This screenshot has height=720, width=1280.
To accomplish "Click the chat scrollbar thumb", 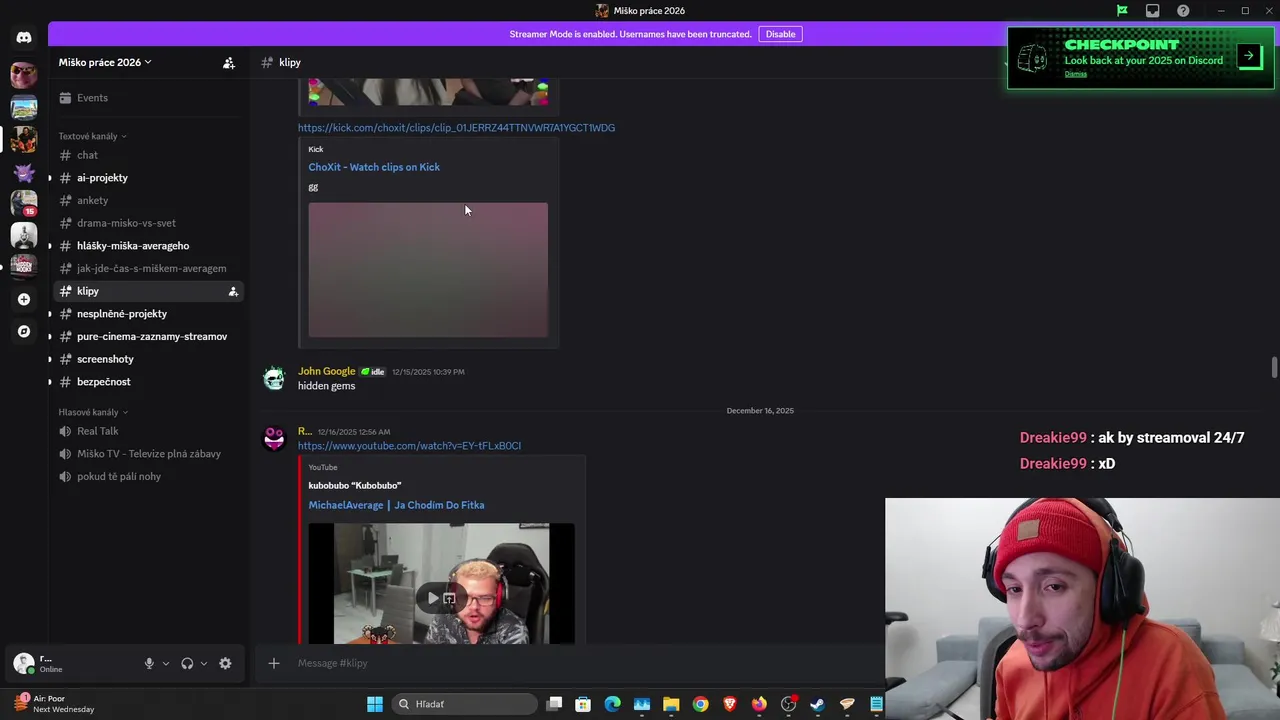I will [x=1274, y=367].
